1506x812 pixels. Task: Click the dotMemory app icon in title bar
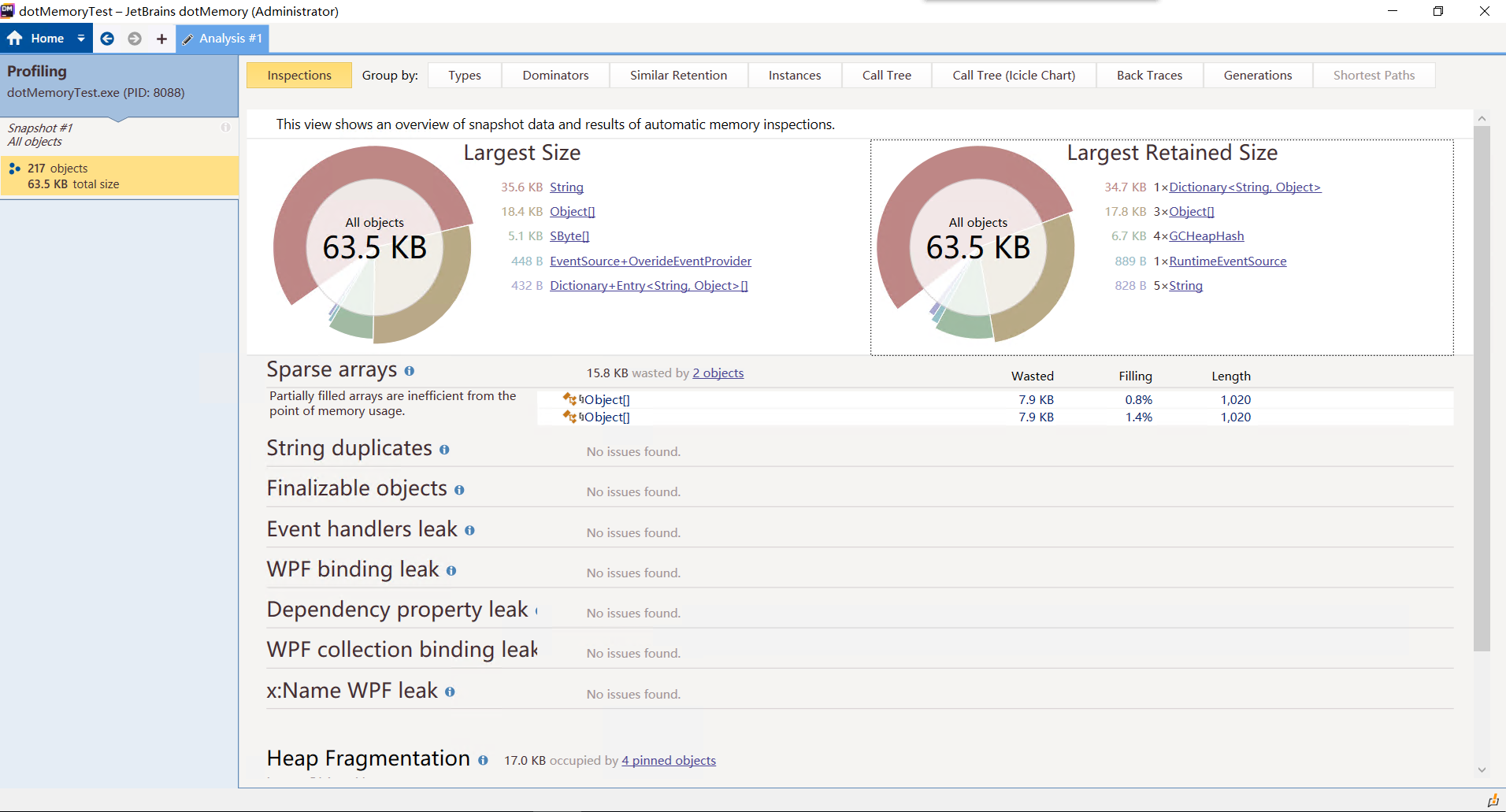[8, 11]
